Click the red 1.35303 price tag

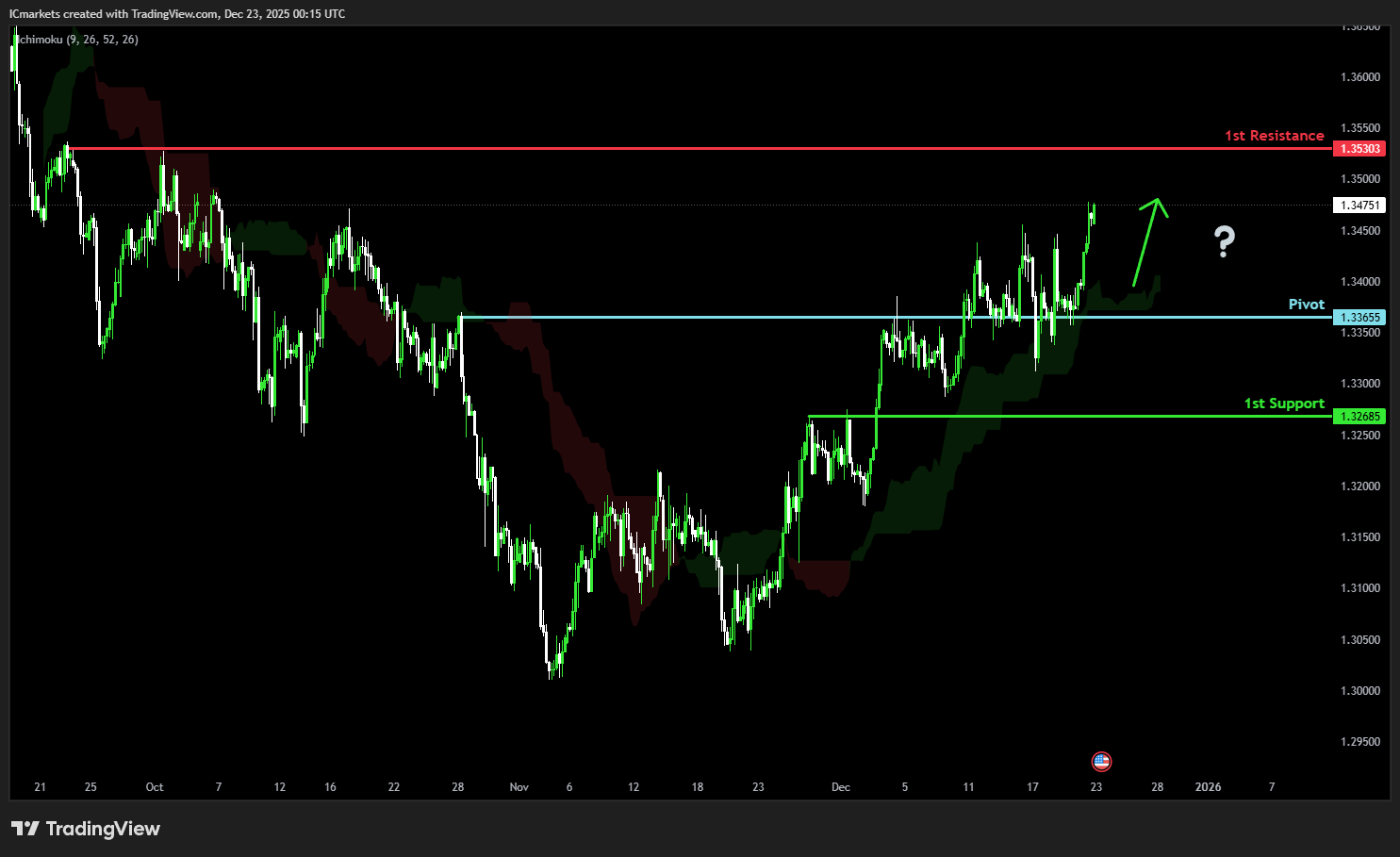pyautogui.click(x=1359, y=149)
